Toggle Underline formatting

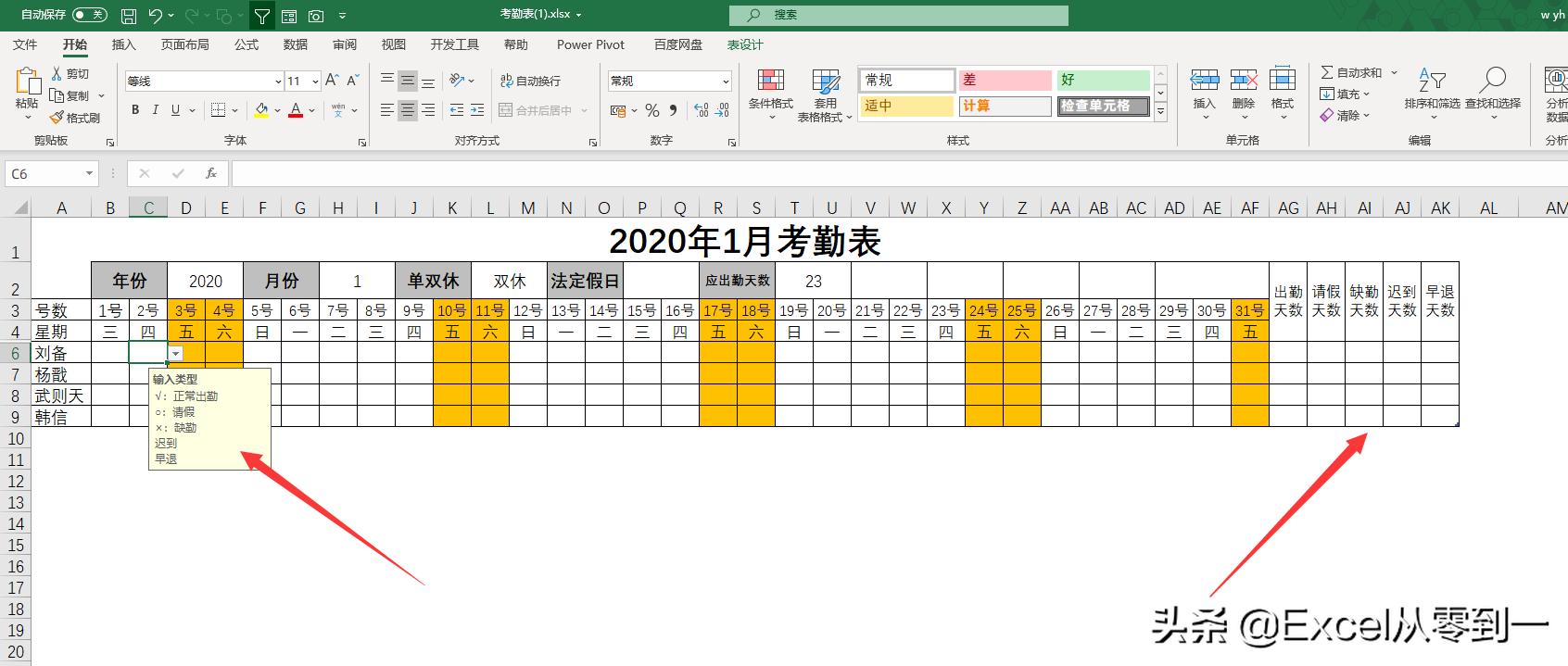coord(175,110)
